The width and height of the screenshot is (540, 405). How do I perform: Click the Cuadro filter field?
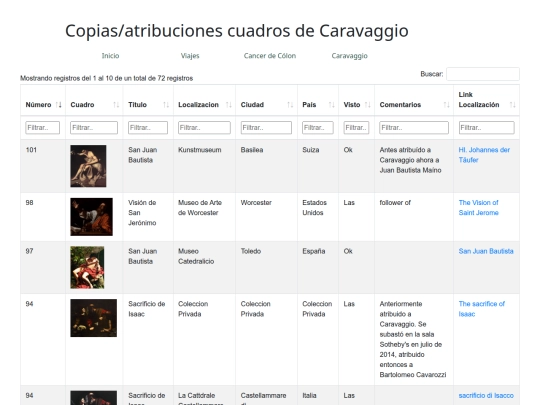tap(94, 127)
